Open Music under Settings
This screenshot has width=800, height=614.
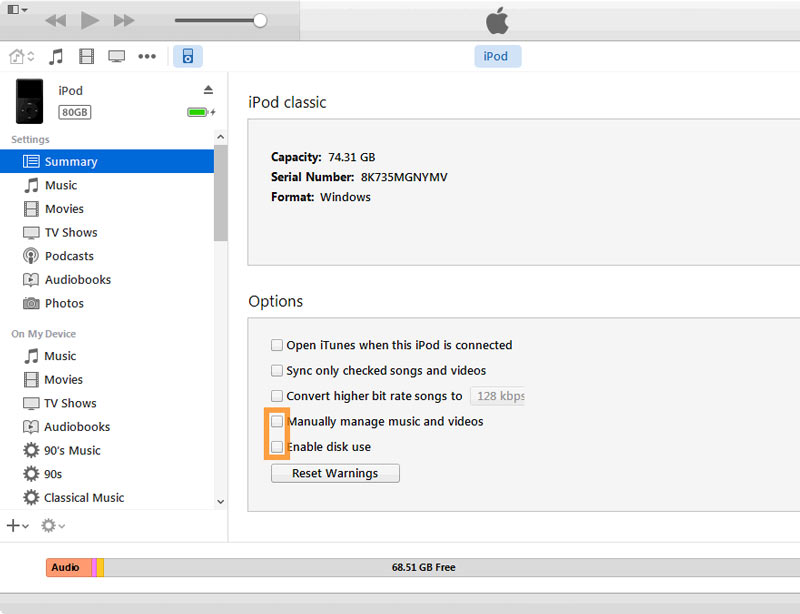(x=107, y=185)
